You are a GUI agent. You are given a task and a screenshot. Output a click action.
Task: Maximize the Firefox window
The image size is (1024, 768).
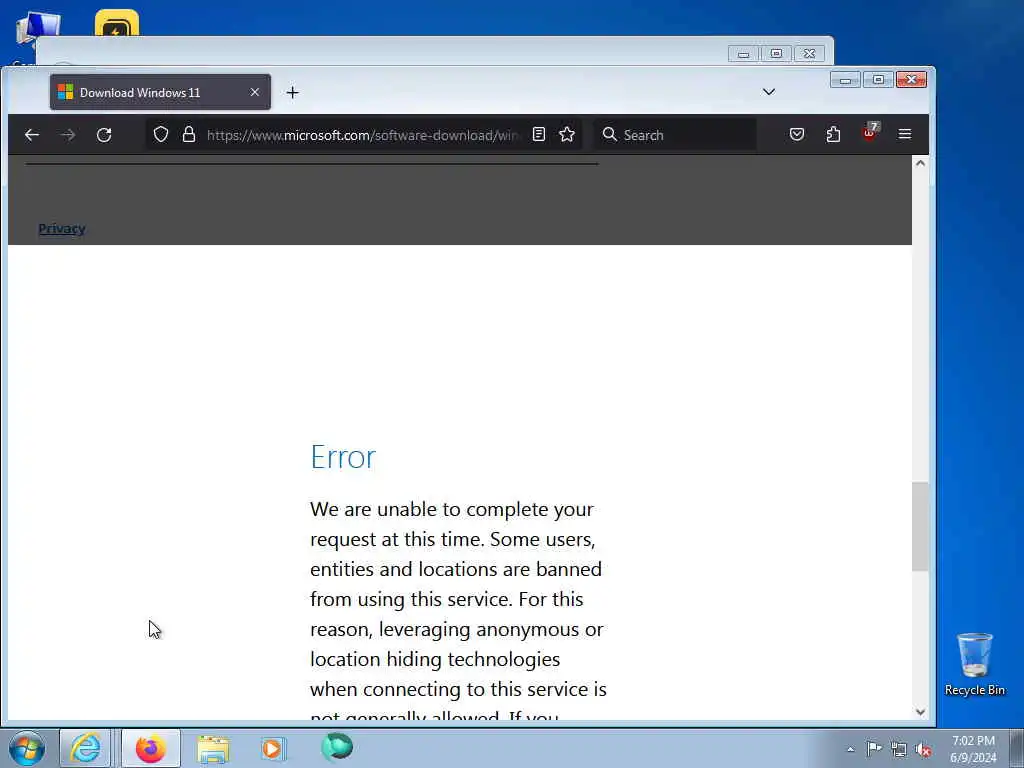(878, 80)
